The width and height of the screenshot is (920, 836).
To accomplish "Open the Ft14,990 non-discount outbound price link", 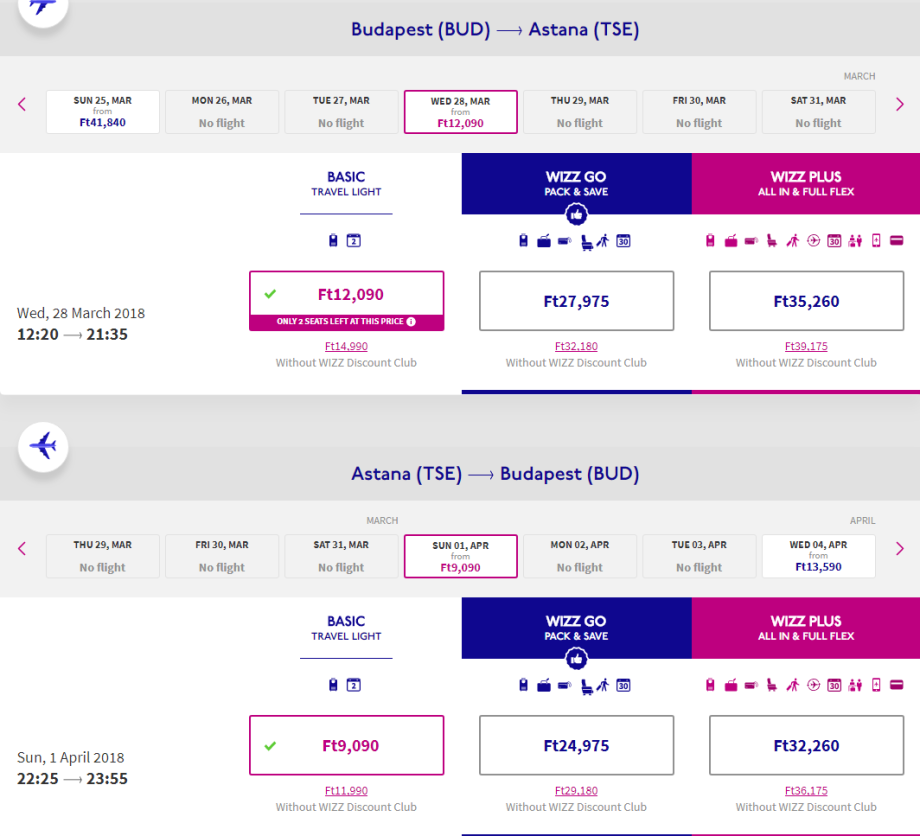I will [346, 347].
